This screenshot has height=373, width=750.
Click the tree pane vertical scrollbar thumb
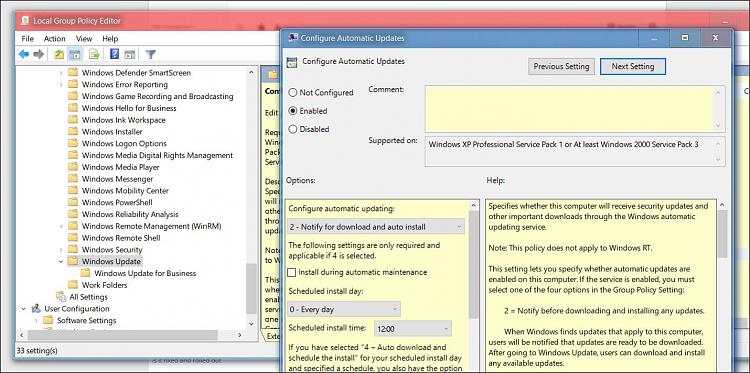(x=251, y=288)
